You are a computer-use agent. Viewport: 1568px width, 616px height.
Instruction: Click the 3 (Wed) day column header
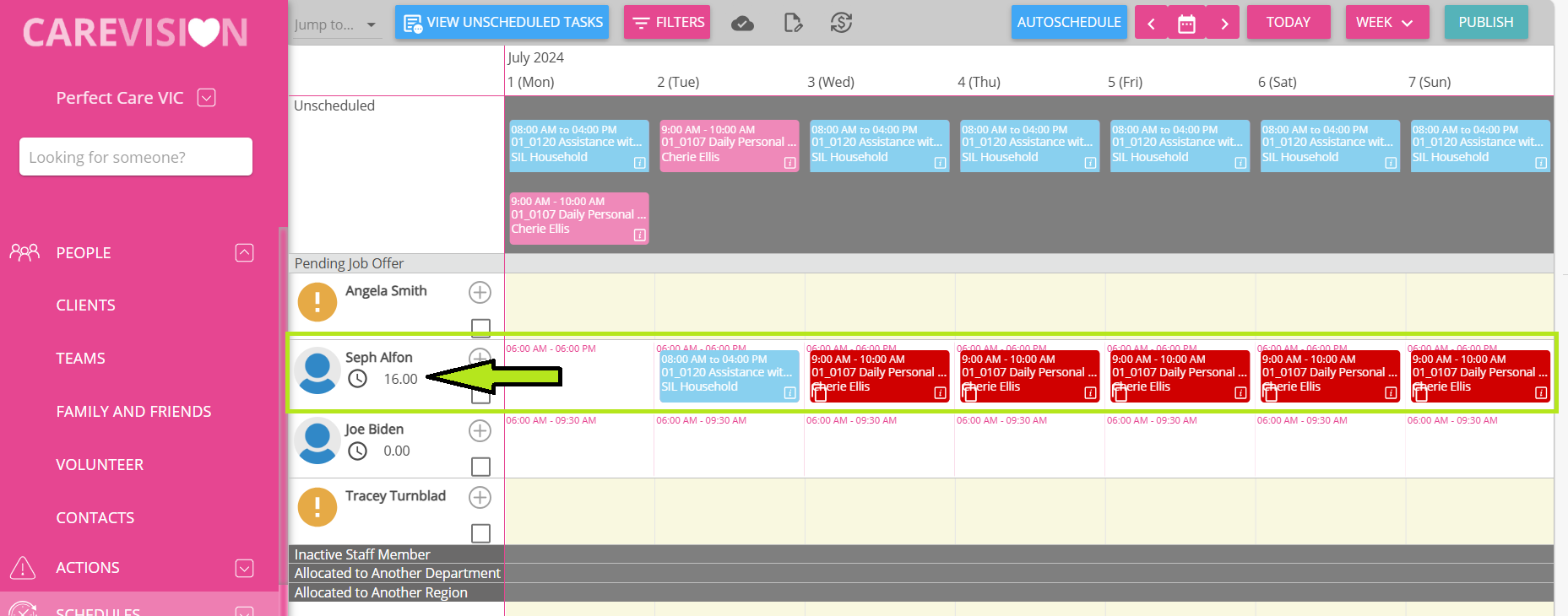(x=831, y=82)
